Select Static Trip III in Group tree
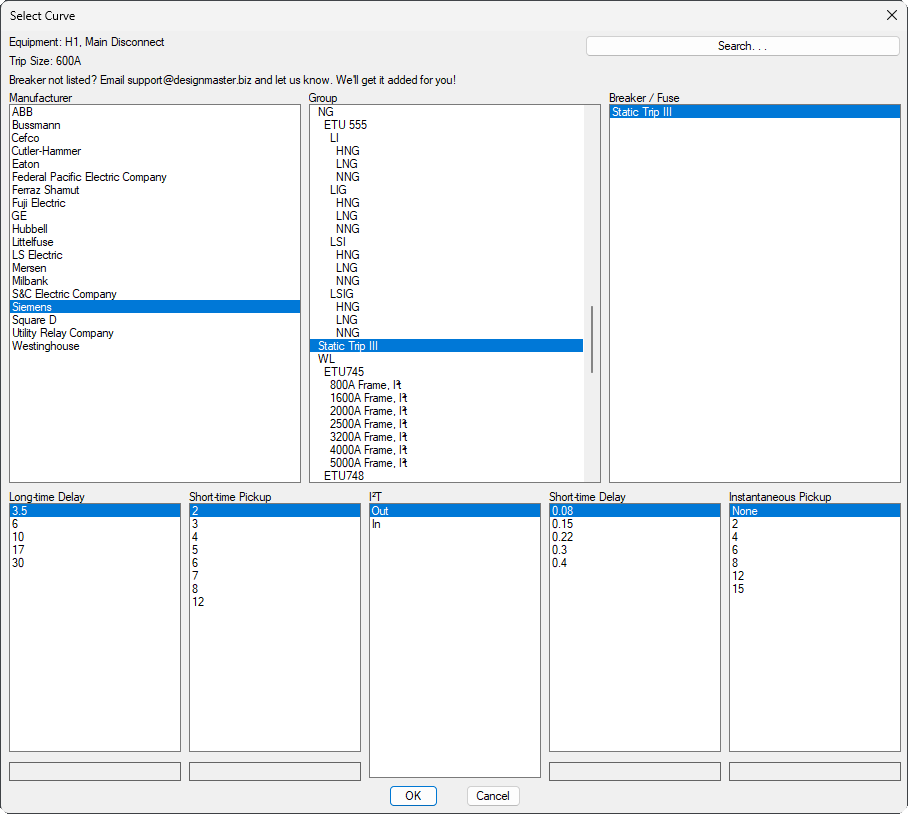The width and height of the screenshot is (908, 814). pyautogui.click(x=446, y=346)
